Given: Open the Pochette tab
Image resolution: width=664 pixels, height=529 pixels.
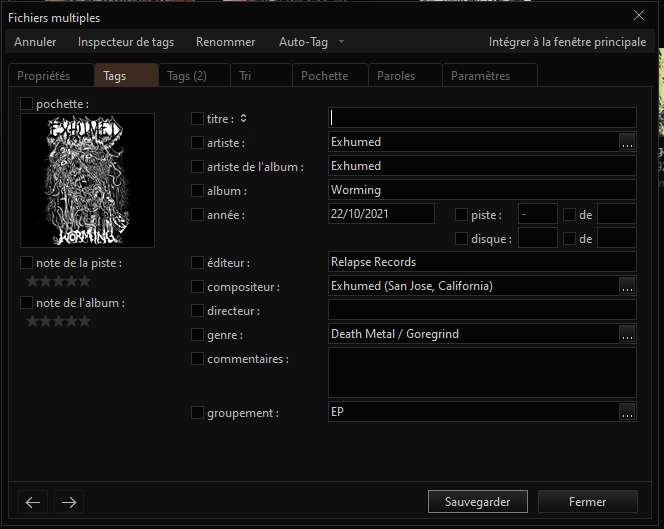Looking at the screenshot, I should point(330,75).
